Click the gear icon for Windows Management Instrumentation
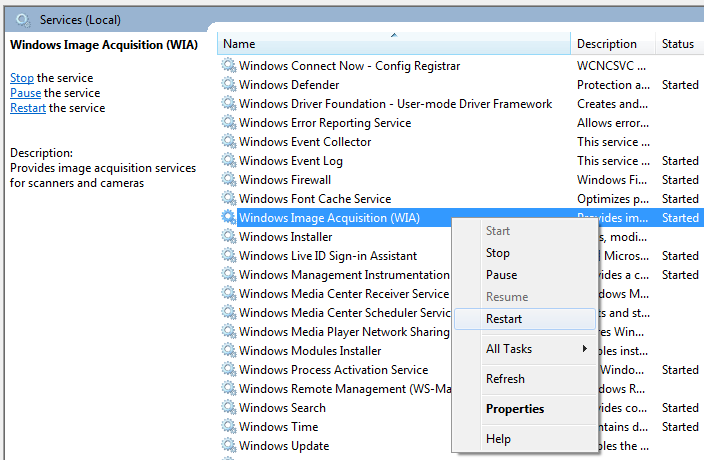Screen dimensions: 704x460 (x=229, y=275)
